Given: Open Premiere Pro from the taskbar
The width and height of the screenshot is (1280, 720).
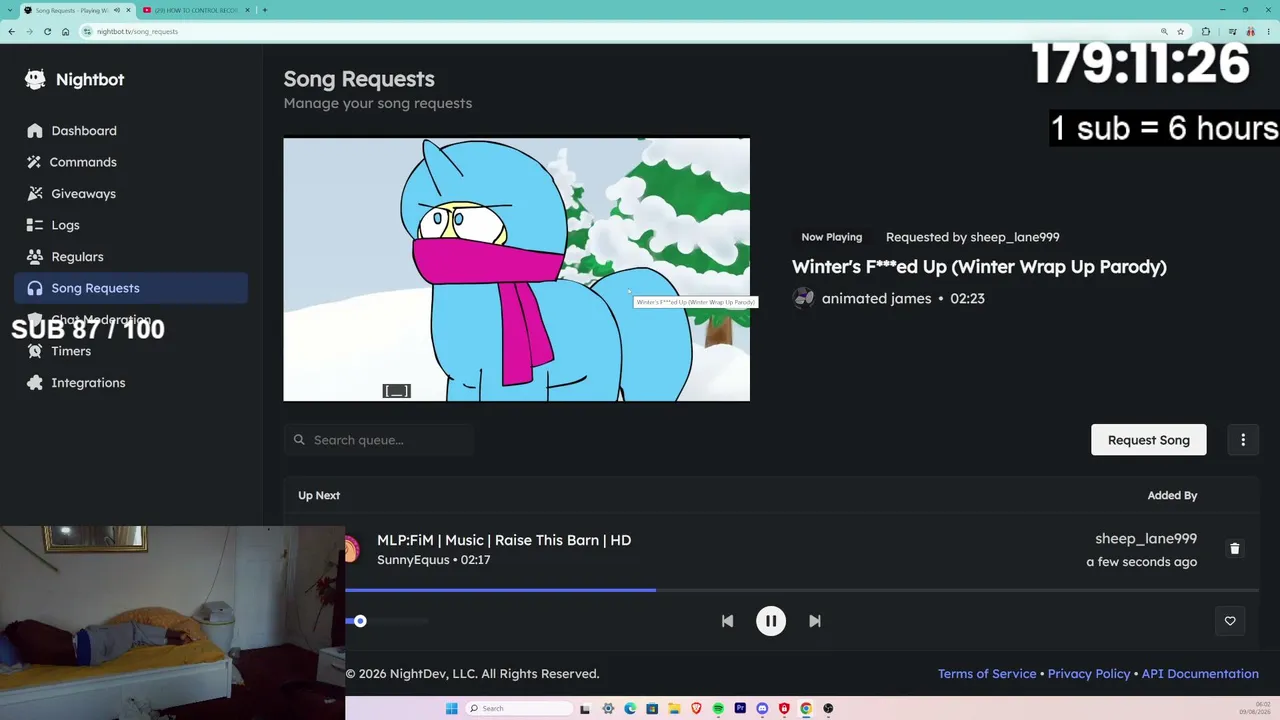Looking at the screenshot, I should point(740,709).
